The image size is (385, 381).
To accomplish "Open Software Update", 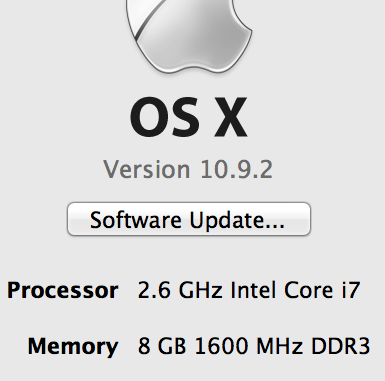I will click(189, 219).
